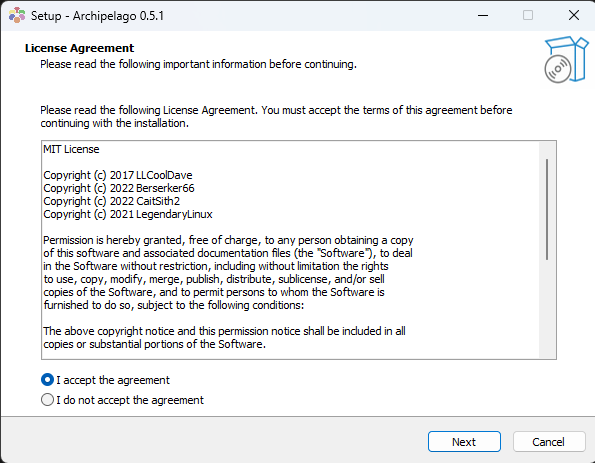The height and width of the screenshot is (463, 595).
Task: Click the 'Copyright (c) 2022 Berserker66' line
Action: (119, 188)
